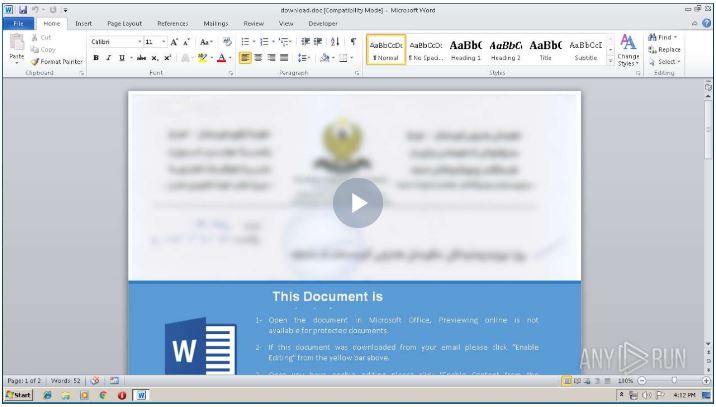
Task: Click the vertical scrollbar down arrow
Action: [708, 344]
